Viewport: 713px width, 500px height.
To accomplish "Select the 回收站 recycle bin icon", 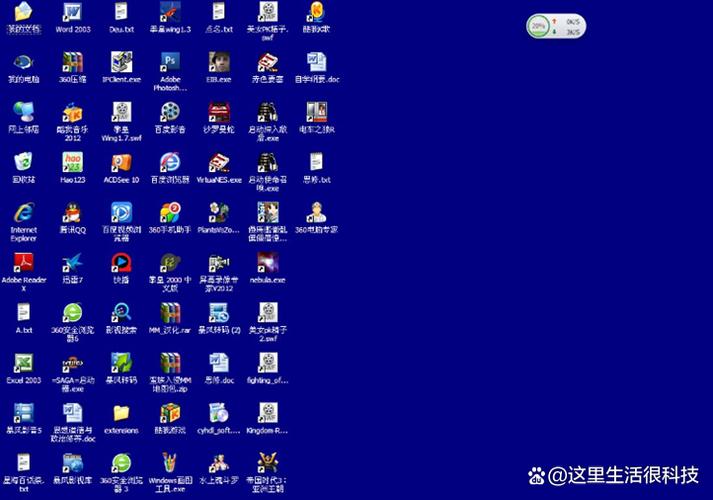I will click(x=24, y=163).
